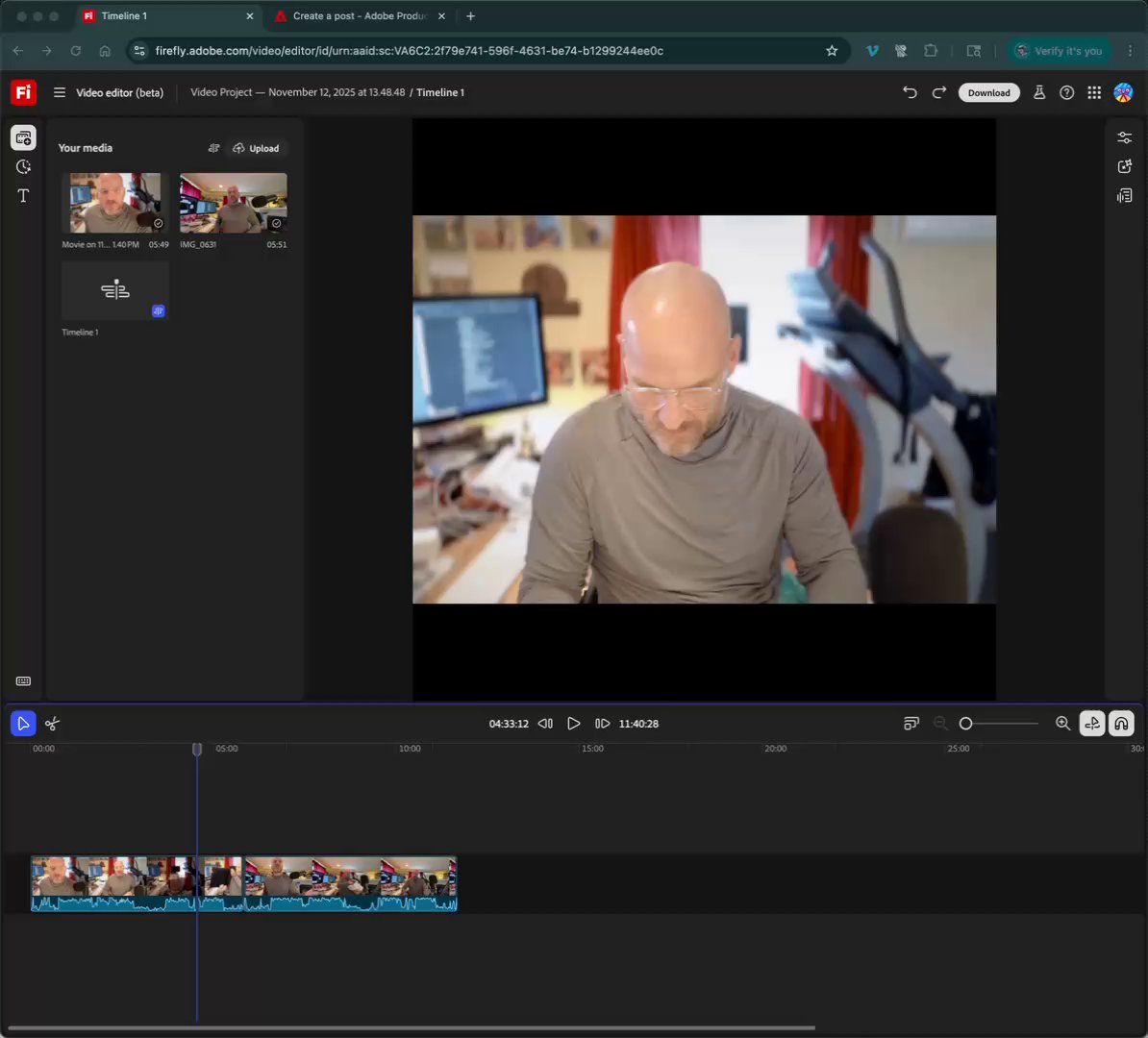Select the last clip in timeline

coord(350,883)
